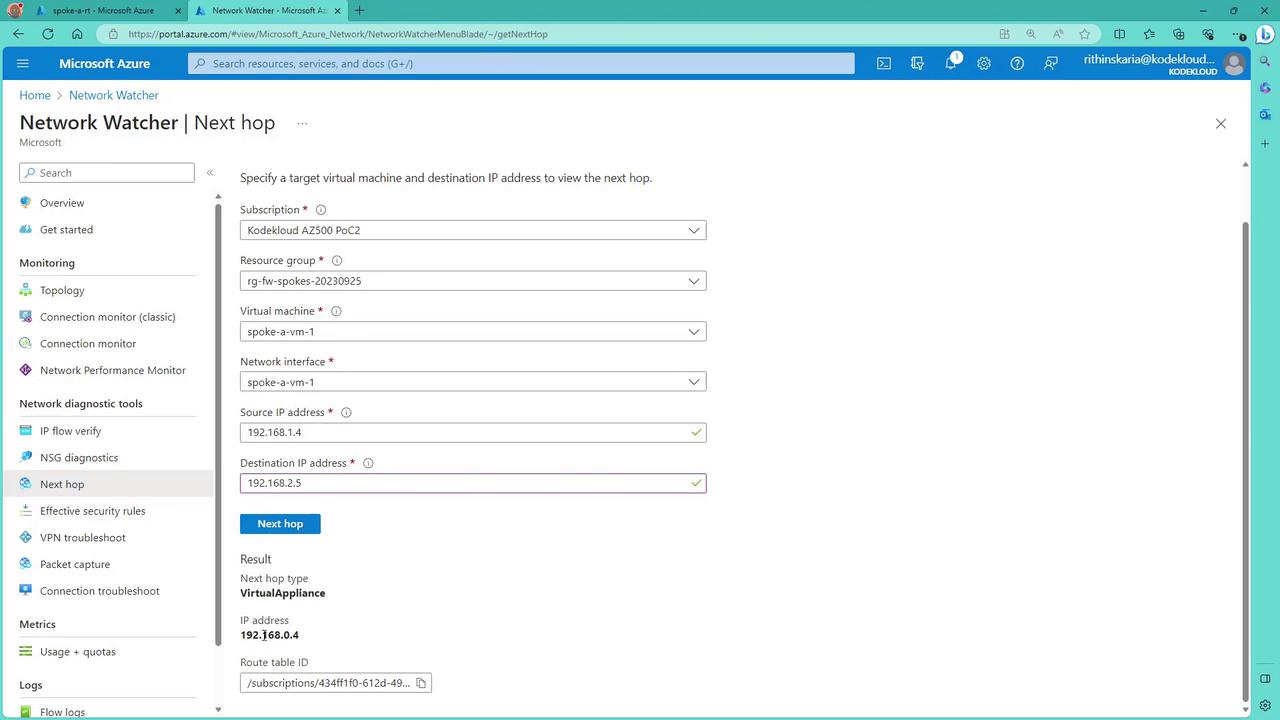
Task: Open portal settings gear icon
Action: tap(984, 63)
